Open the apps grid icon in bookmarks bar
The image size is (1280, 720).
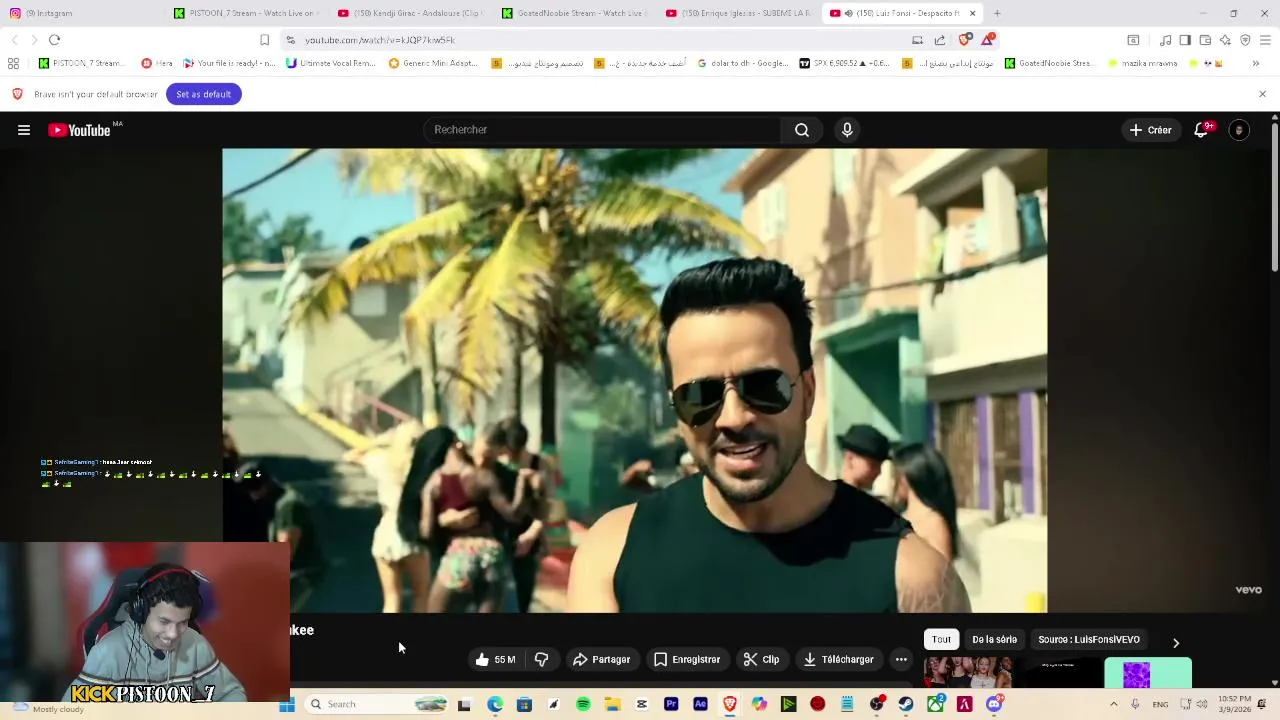(x=13, y=63)
